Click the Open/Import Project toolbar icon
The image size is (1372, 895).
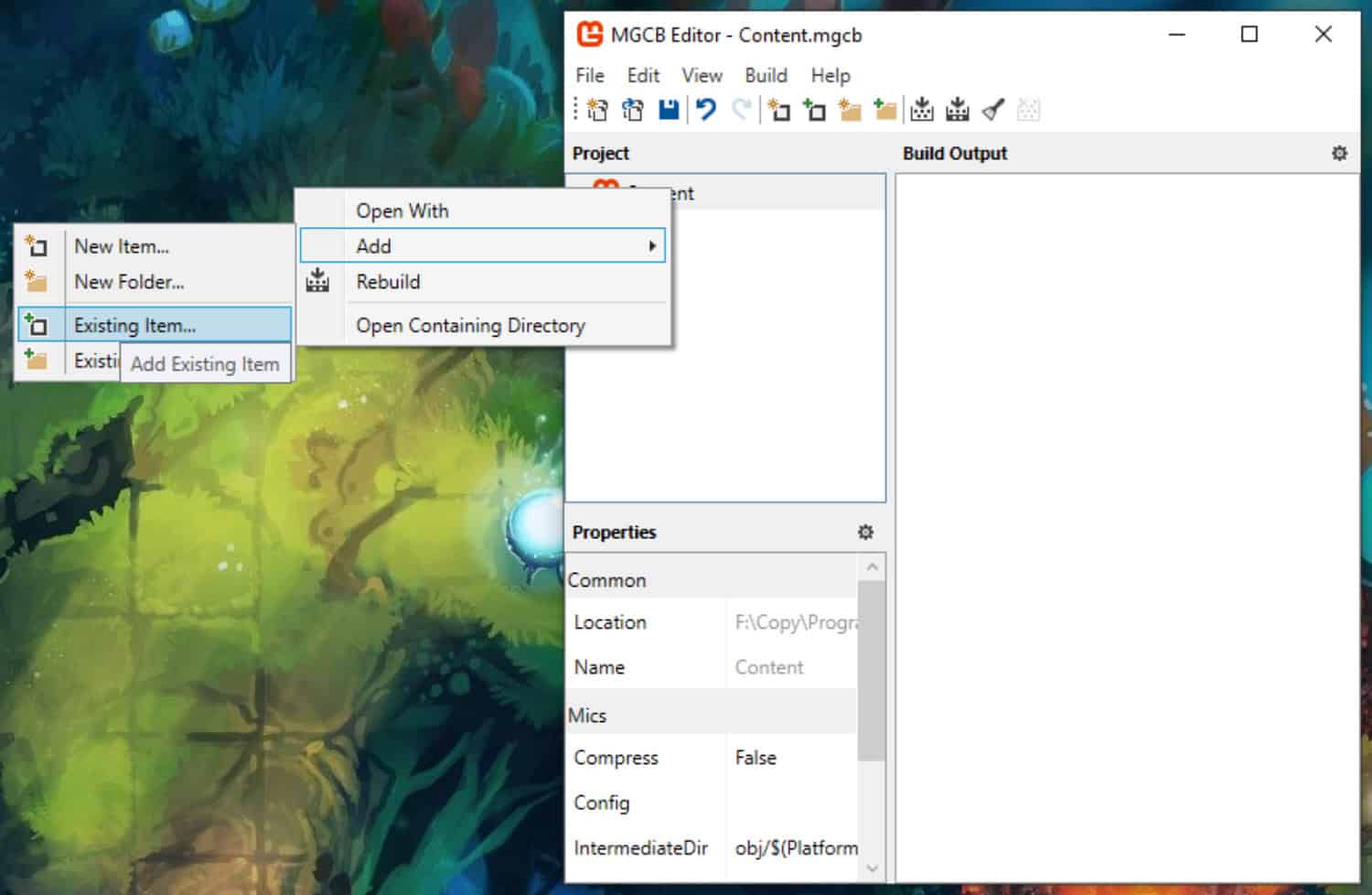click(x=633, y=110)
